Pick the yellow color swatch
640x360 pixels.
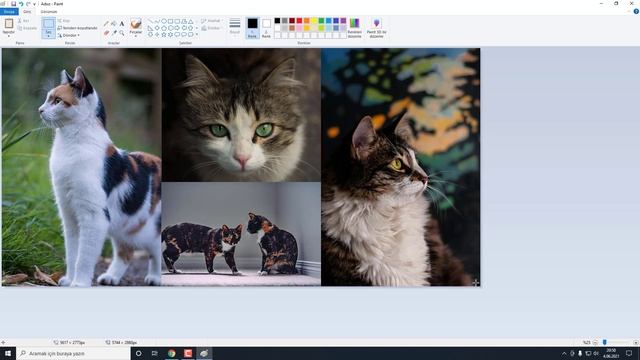314,21
